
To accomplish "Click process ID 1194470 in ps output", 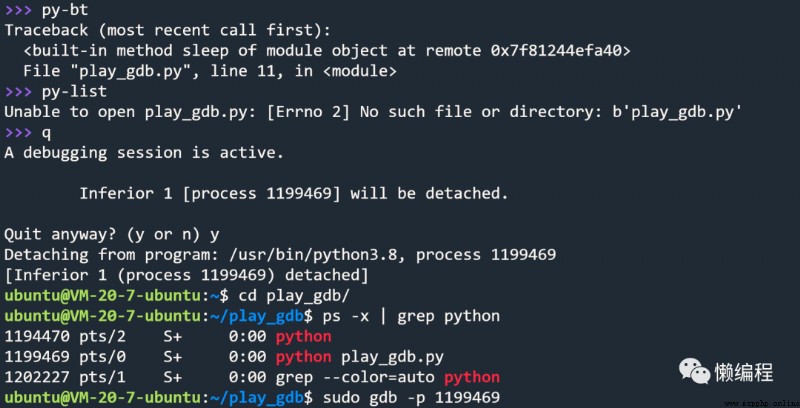I will point(37,337).
